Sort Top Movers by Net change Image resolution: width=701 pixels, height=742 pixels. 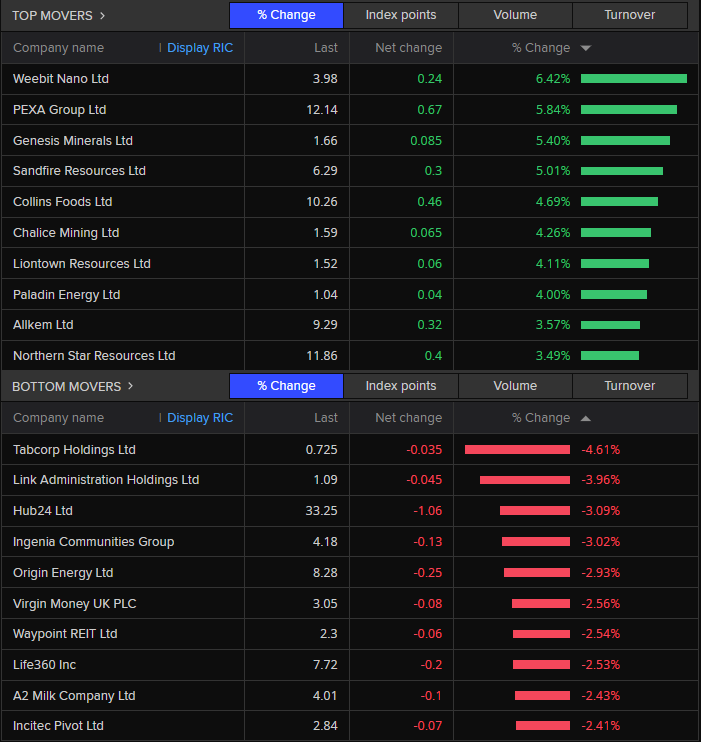(408, 48)
